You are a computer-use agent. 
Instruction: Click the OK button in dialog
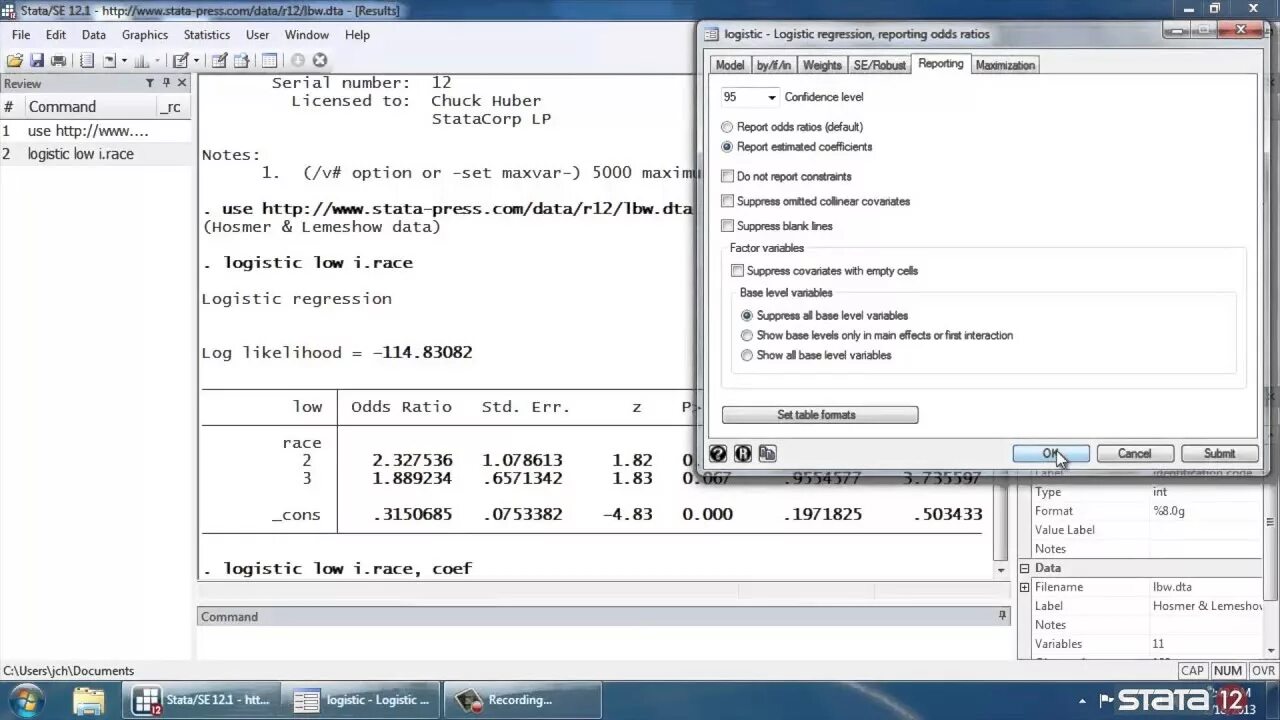1051,454
